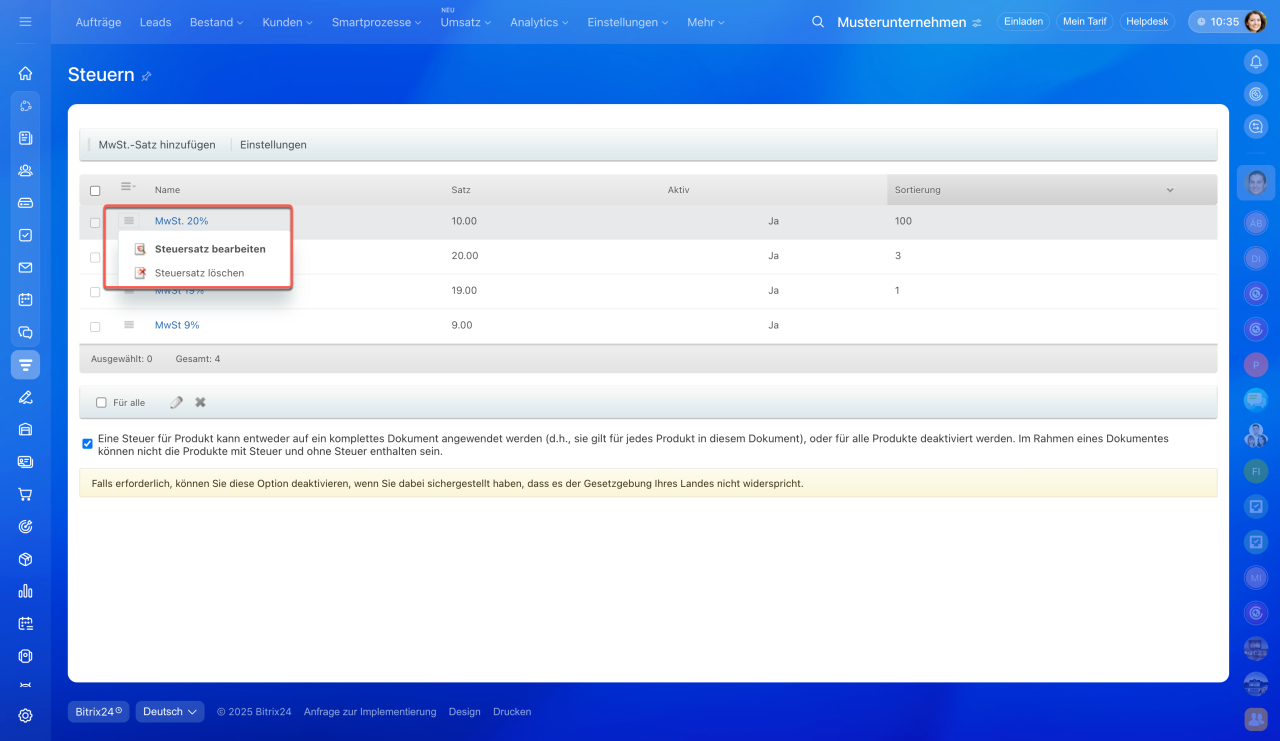This screenshot has height=741, width=1280.
Task: Open the settings gear in left sidebar
Action: point(25,715)
